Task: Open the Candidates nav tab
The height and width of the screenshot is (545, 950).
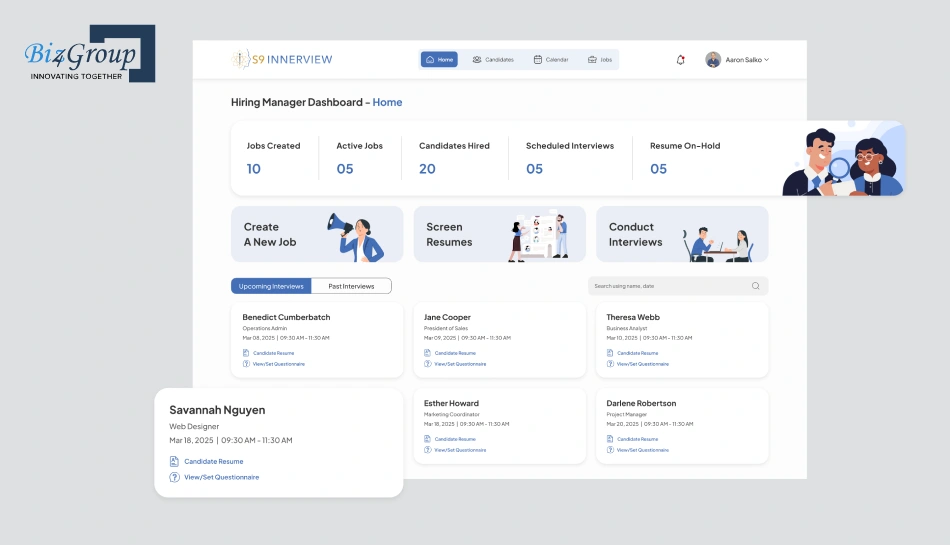Action: pos(493,60)
